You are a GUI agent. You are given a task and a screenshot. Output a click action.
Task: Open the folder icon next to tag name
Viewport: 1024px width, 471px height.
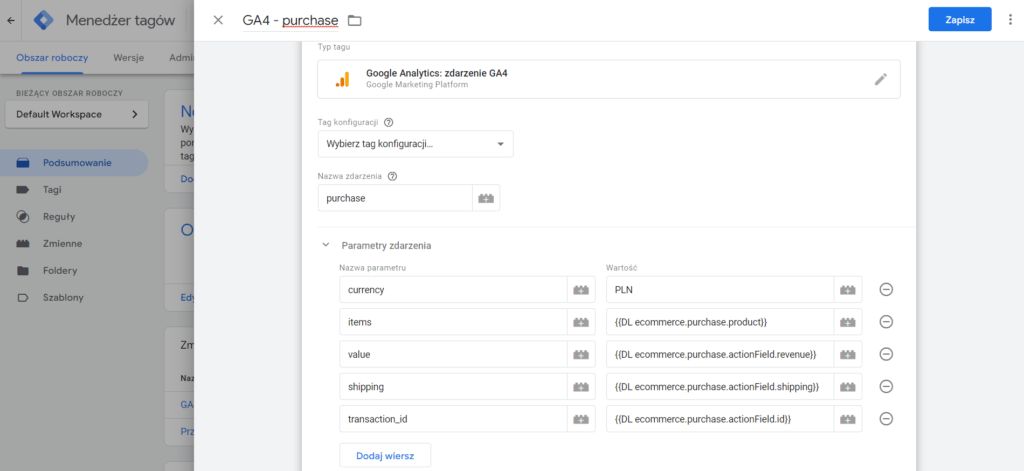click(x=354, y=20)
